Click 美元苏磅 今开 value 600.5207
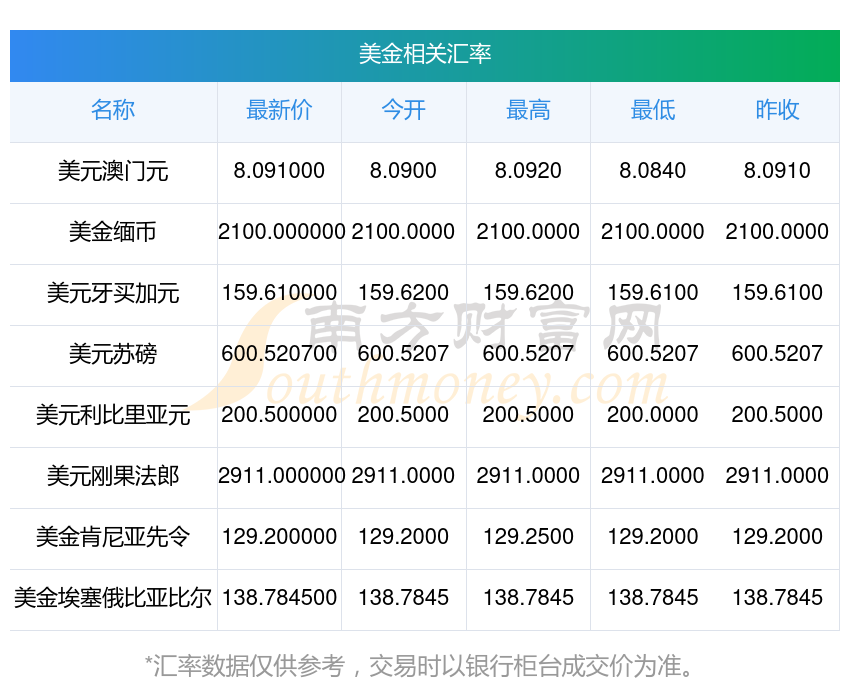Viewport: 850px width, 698px height. click(403, 354)
